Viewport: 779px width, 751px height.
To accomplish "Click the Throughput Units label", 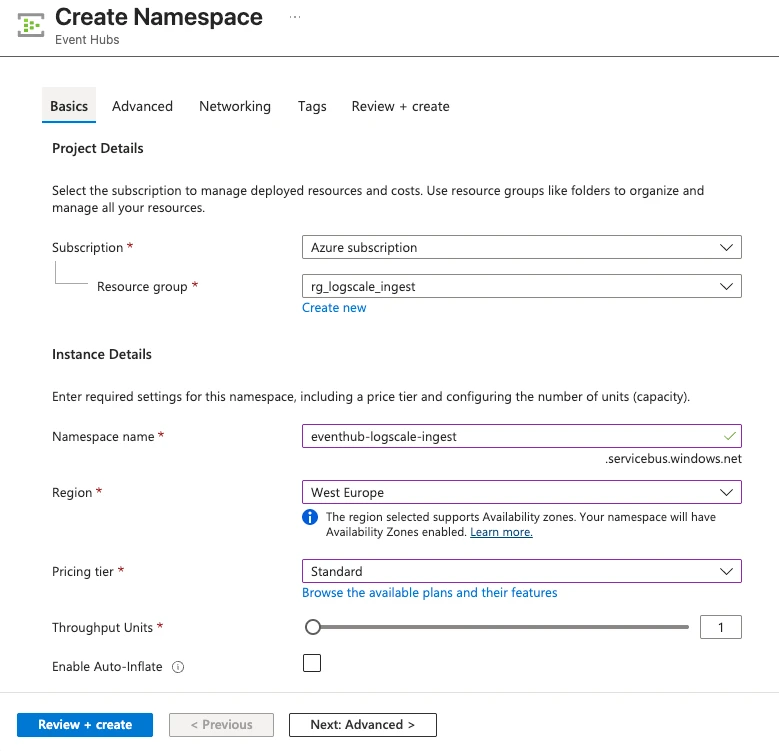I will 102,628.
